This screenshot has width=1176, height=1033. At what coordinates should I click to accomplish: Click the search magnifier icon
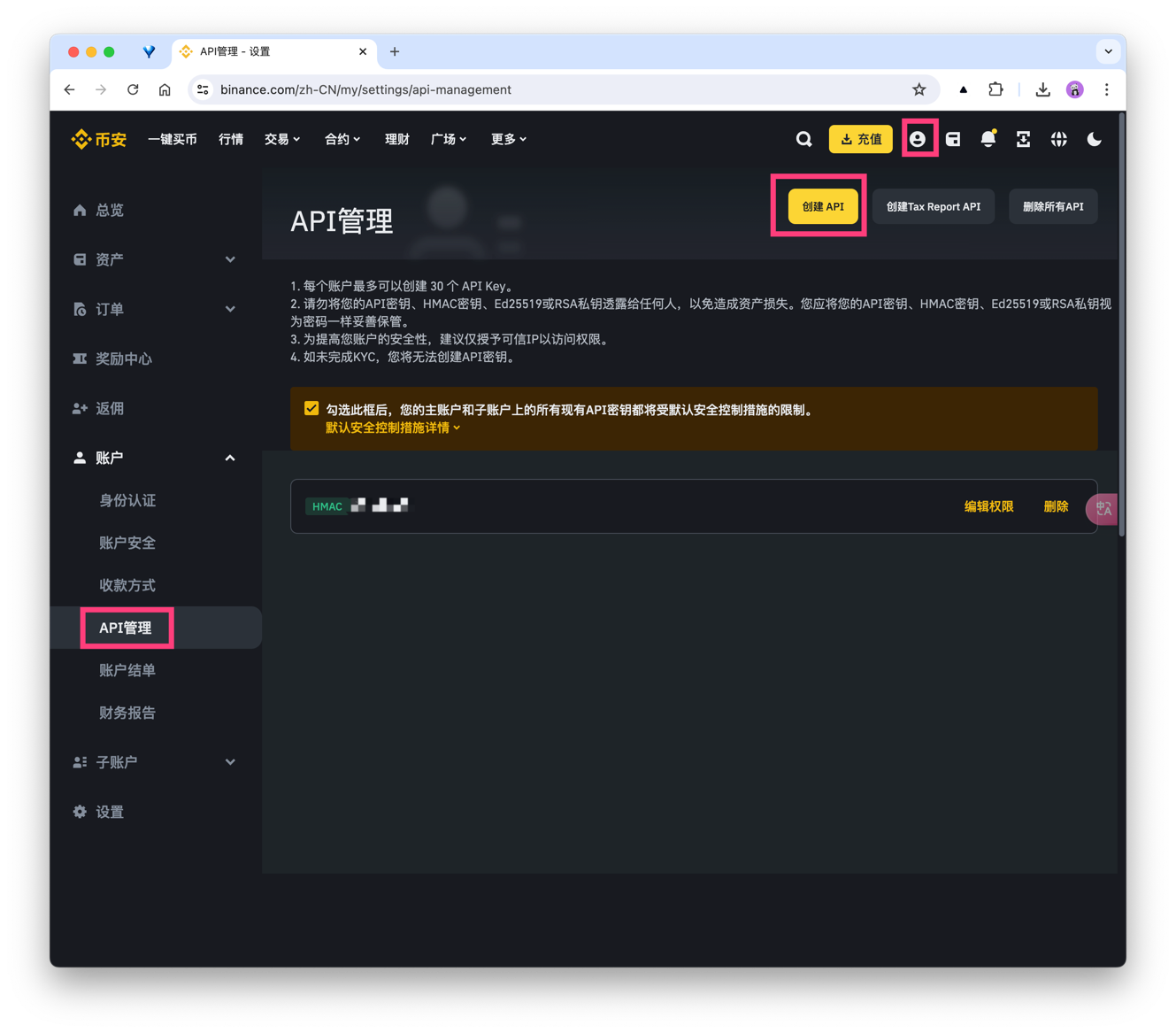(803, 138)
